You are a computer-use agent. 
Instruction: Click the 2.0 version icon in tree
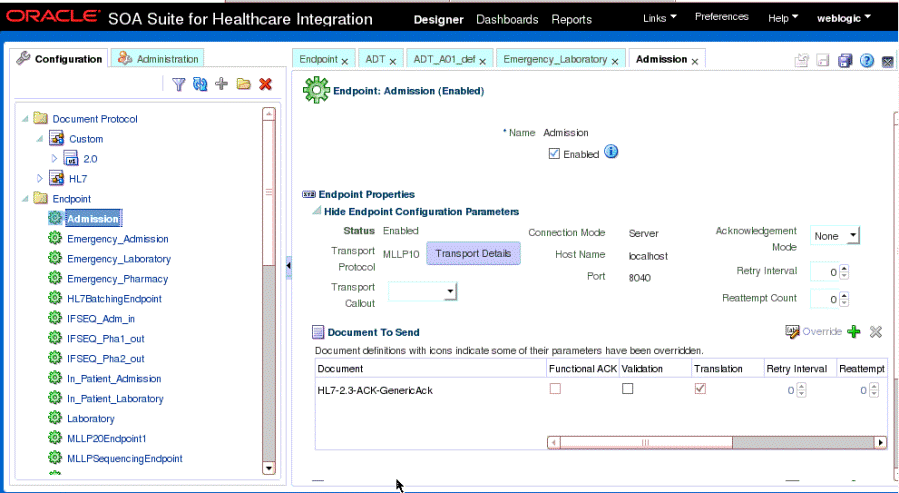click(x=71, y=158)
